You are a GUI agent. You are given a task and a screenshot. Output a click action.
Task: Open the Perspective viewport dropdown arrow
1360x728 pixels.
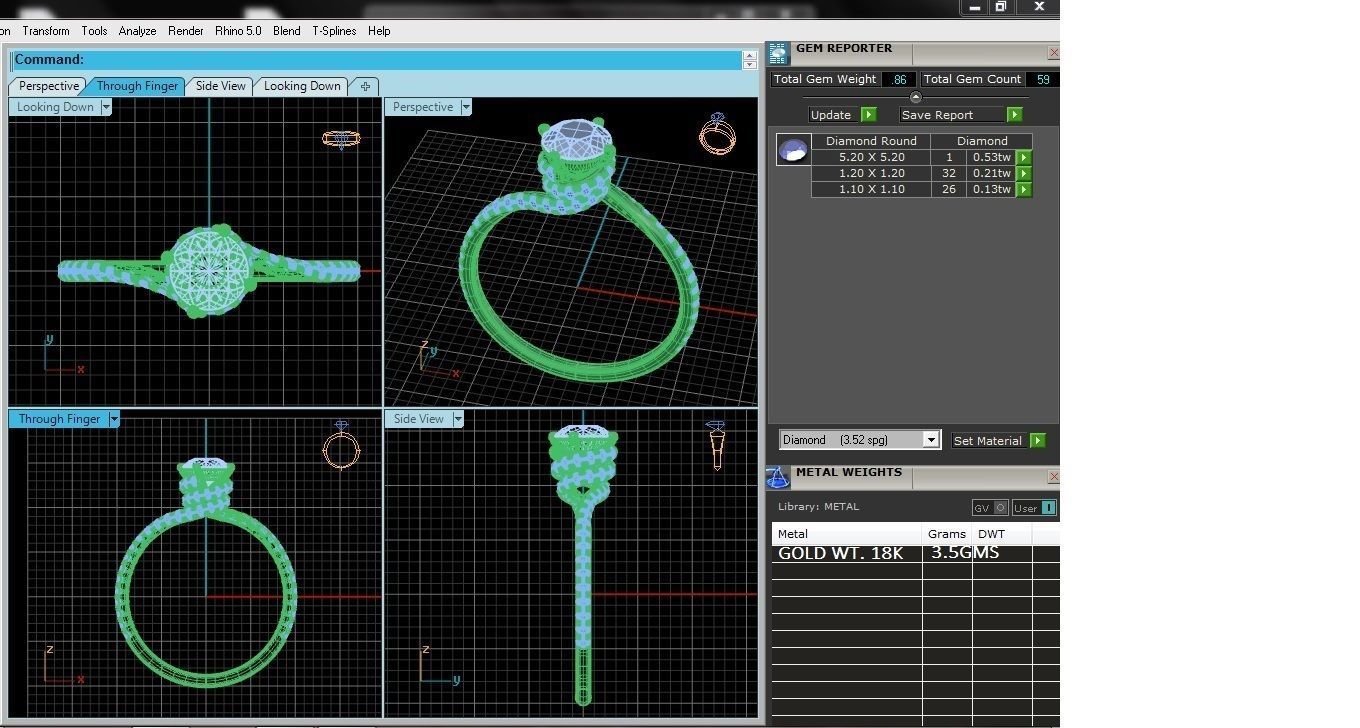(x=465, y=107)
